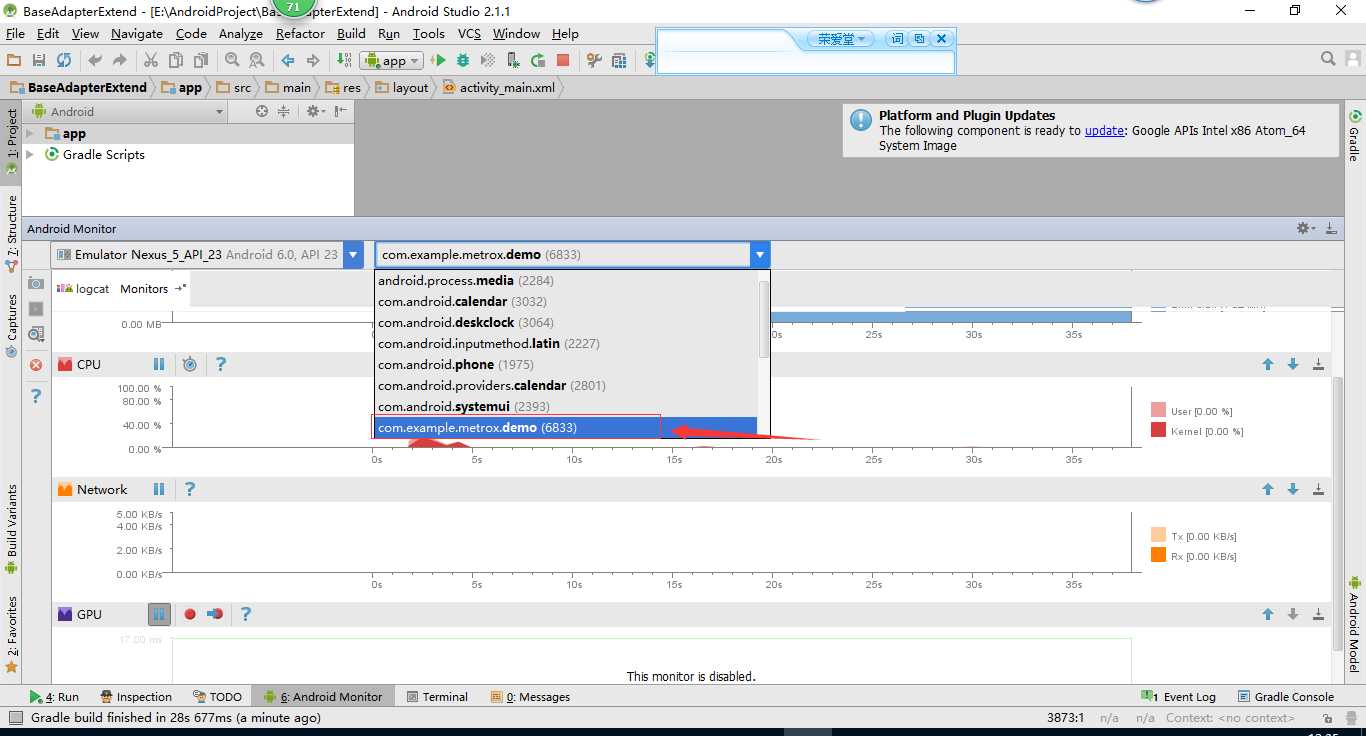Open the CPU monitor help question mark

(x=221, y=364)
